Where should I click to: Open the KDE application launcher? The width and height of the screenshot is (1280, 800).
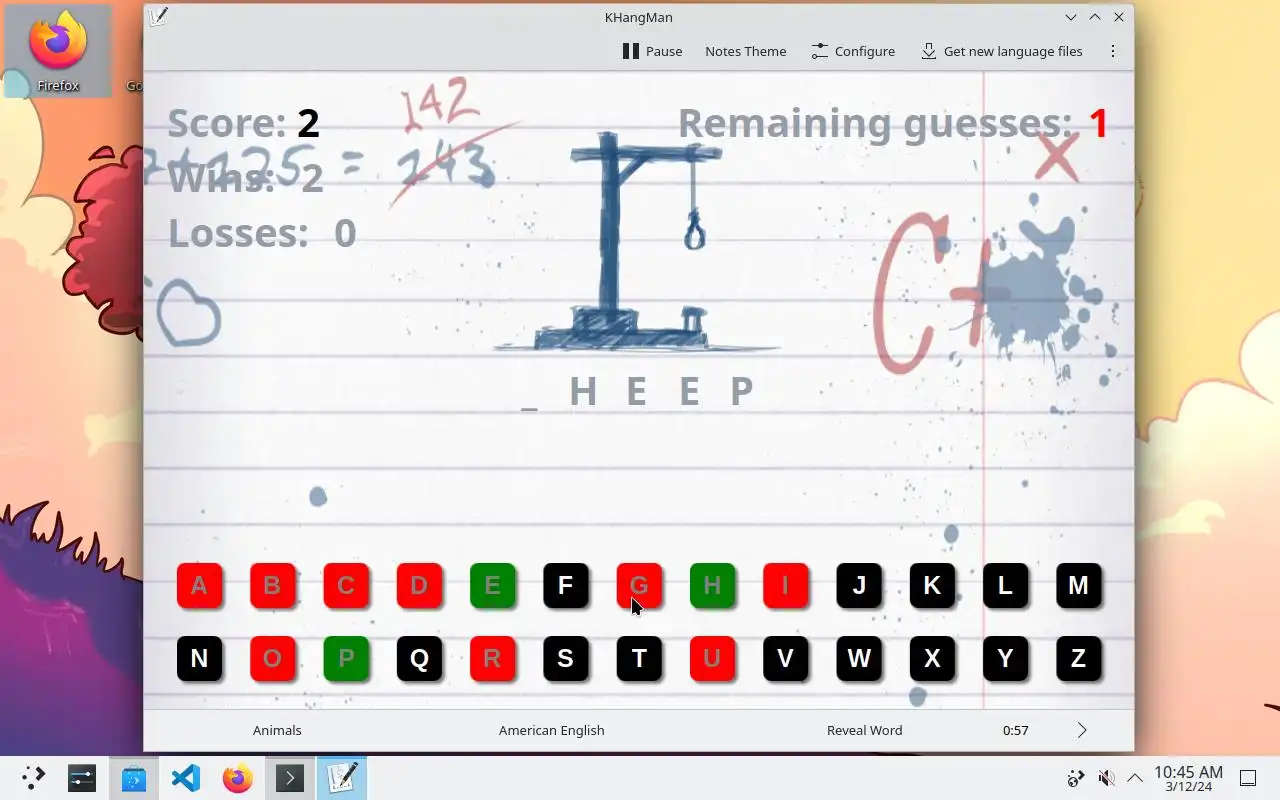[33, 778]
